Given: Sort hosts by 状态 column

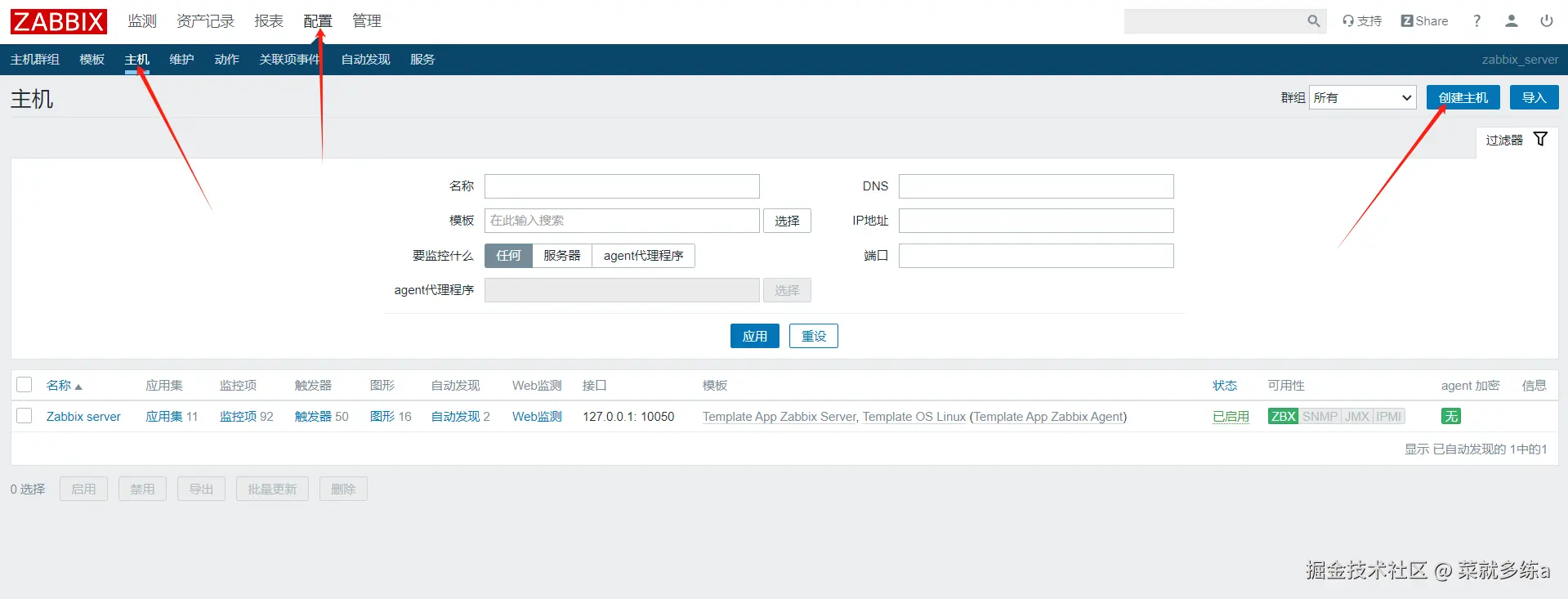Looking at the screenshot, I should tap(1225, 386).
